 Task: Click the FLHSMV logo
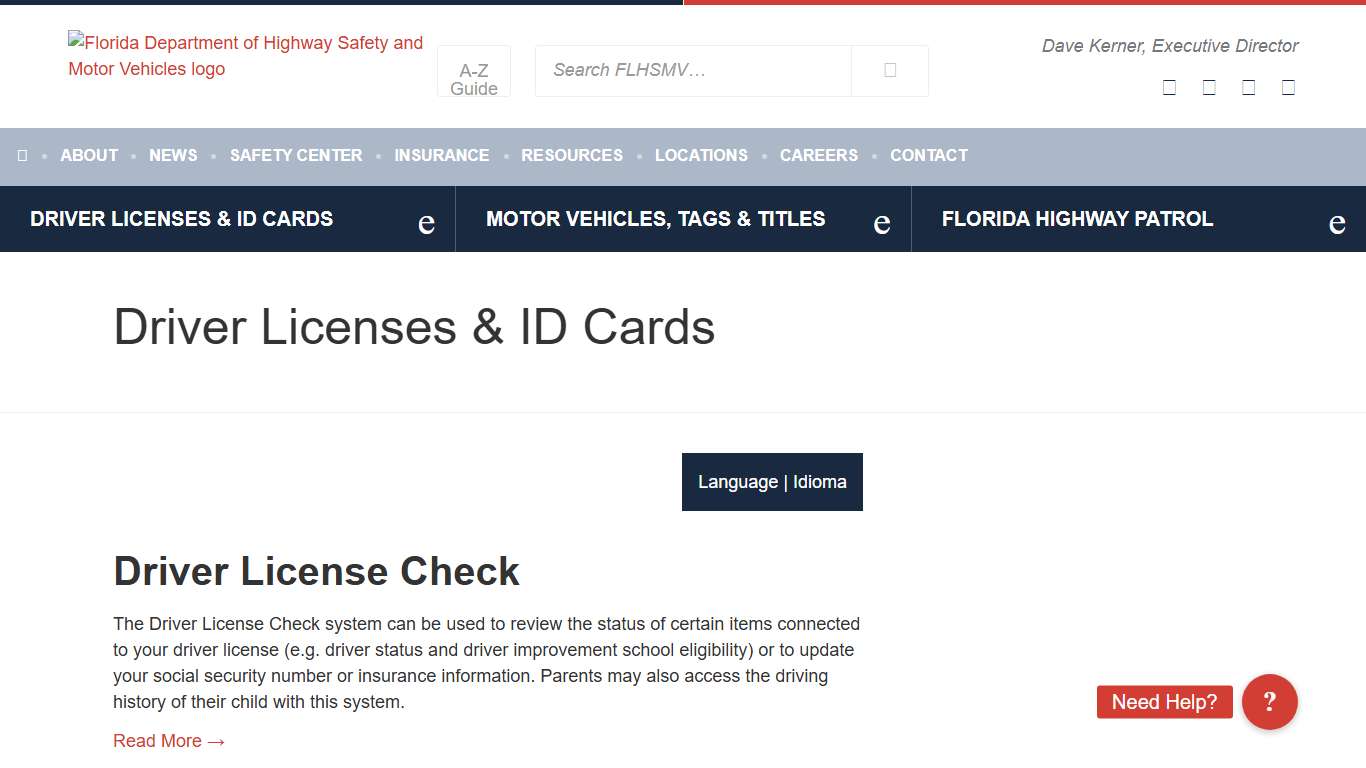pyautogui.click(x=245, y=56)
